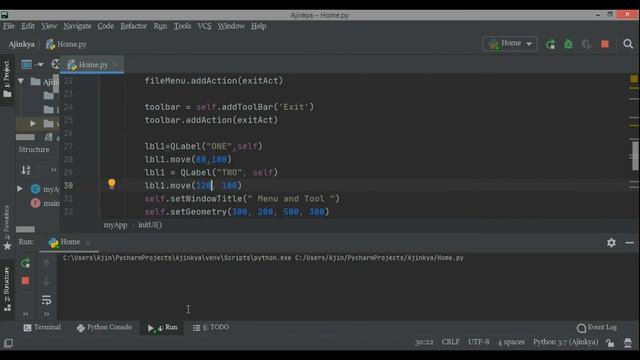Expand the collapsed venv folder in project tree
640x360 pixels.
click(x=33, y=123)
